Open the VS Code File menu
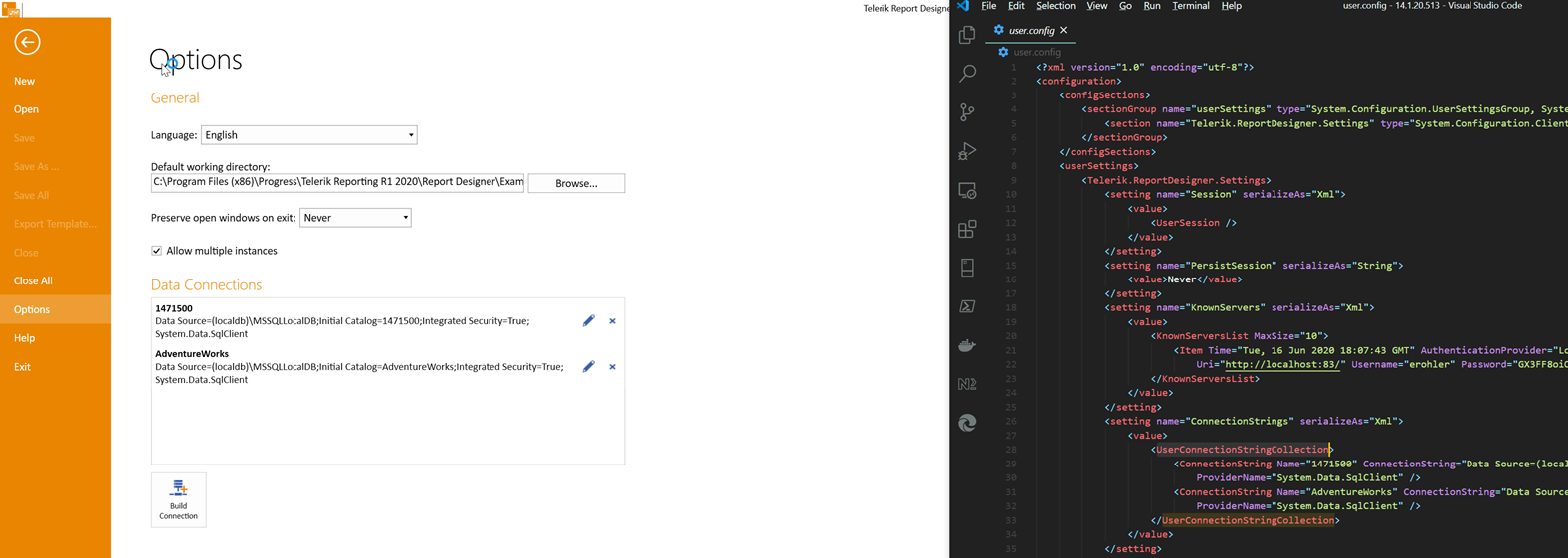 [988, 6]
